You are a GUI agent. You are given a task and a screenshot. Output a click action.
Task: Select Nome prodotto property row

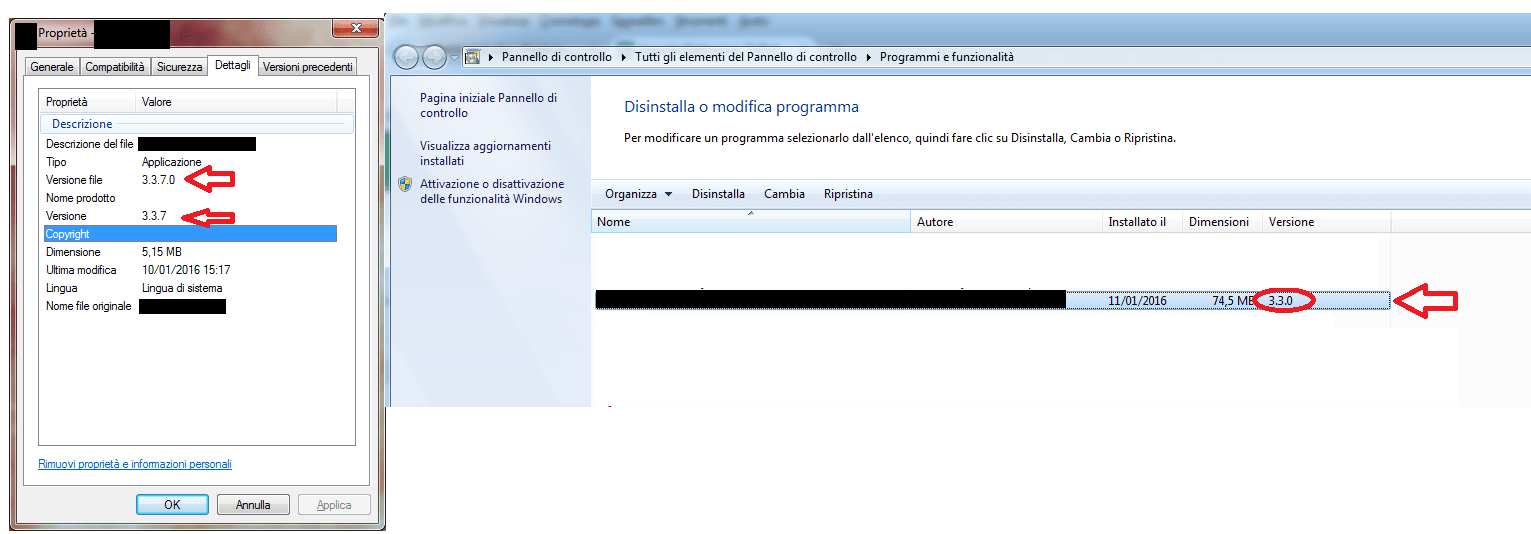pos(190,198)
